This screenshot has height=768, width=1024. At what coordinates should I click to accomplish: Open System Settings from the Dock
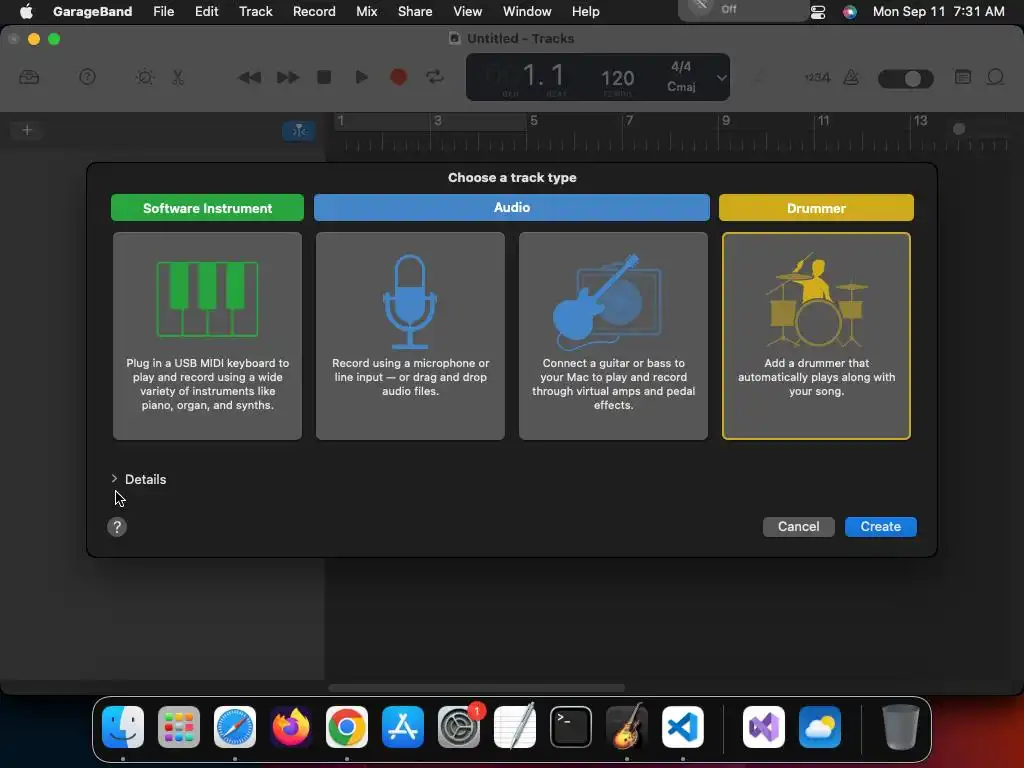tap(459, 727)
